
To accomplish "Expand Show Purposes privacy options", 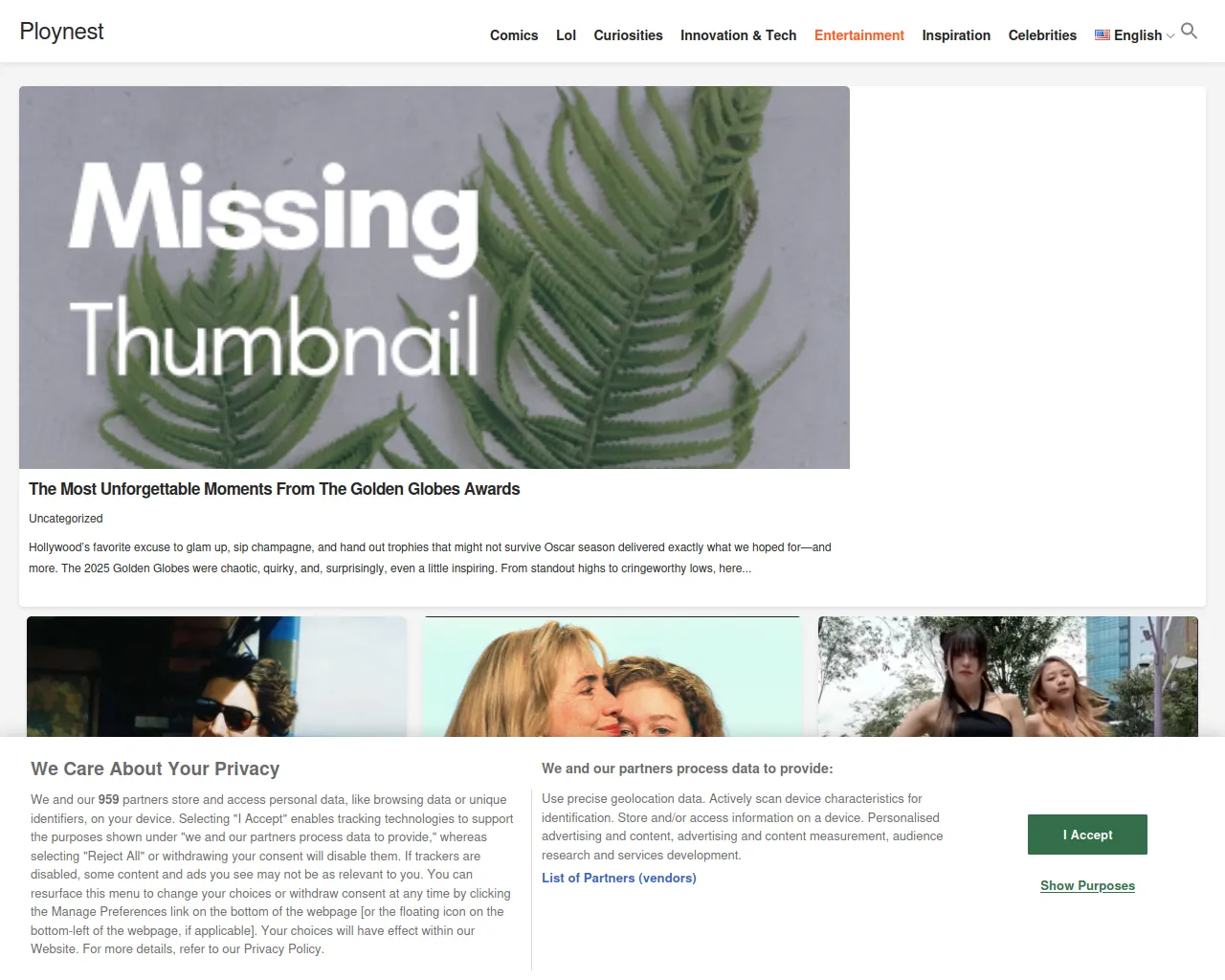I will tap(1087, 886).
